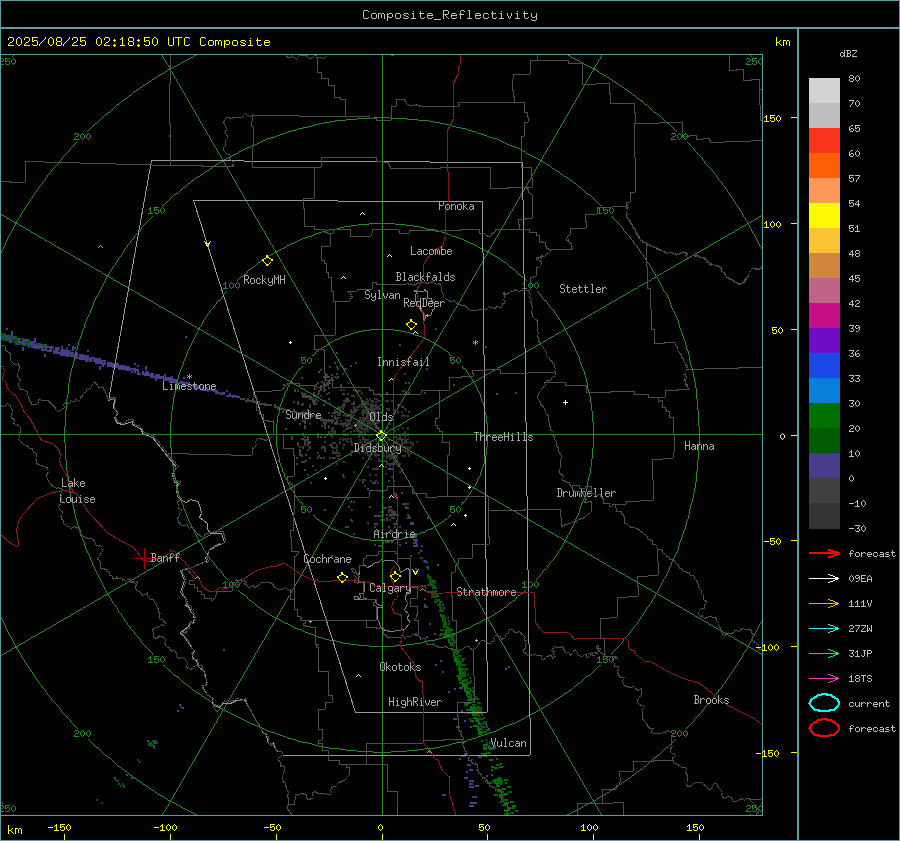This screenshot has width=900, height=841.
Task: Select the yellow V marker east of Calgary
Action: (x=415, y=572)
